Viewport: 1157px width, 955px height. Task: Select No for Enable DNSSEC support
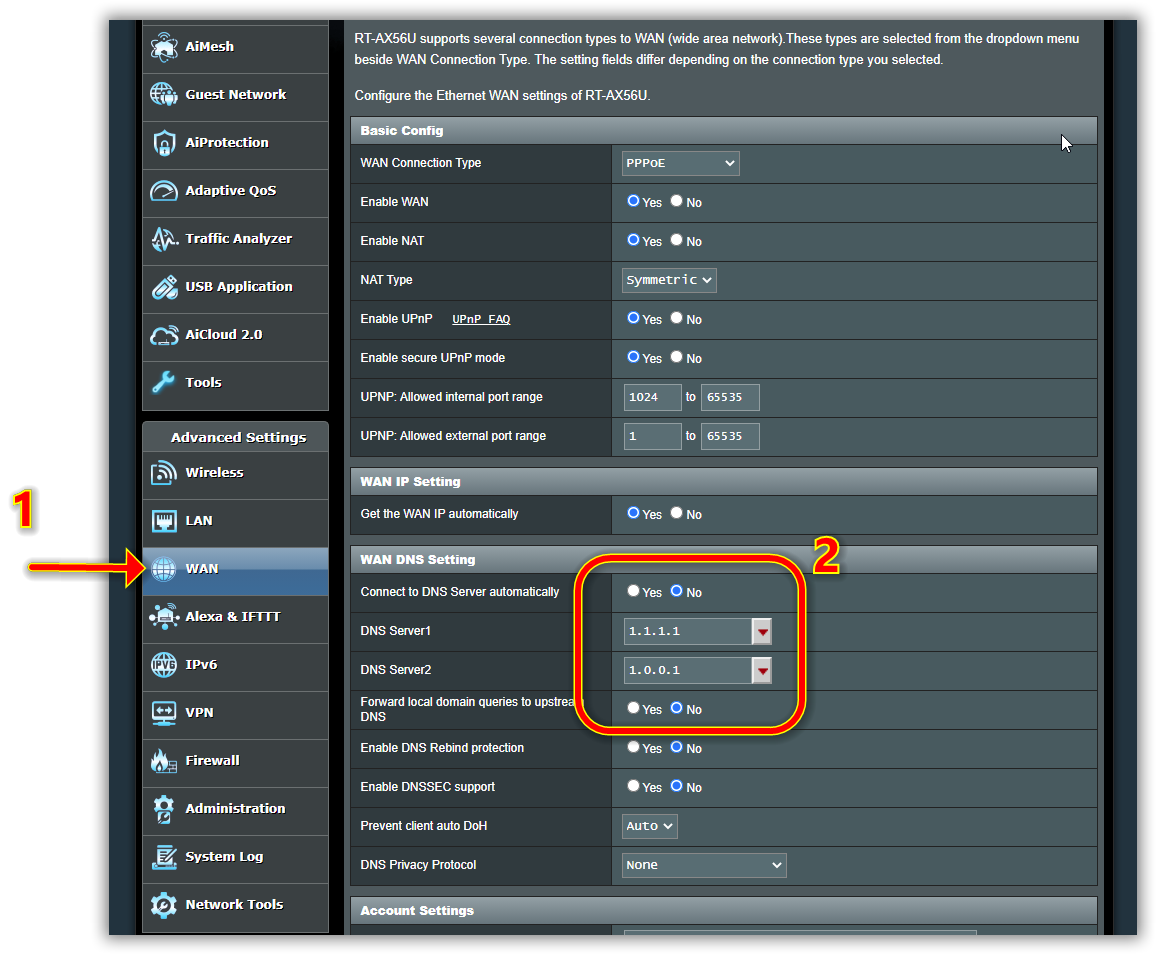677,786
